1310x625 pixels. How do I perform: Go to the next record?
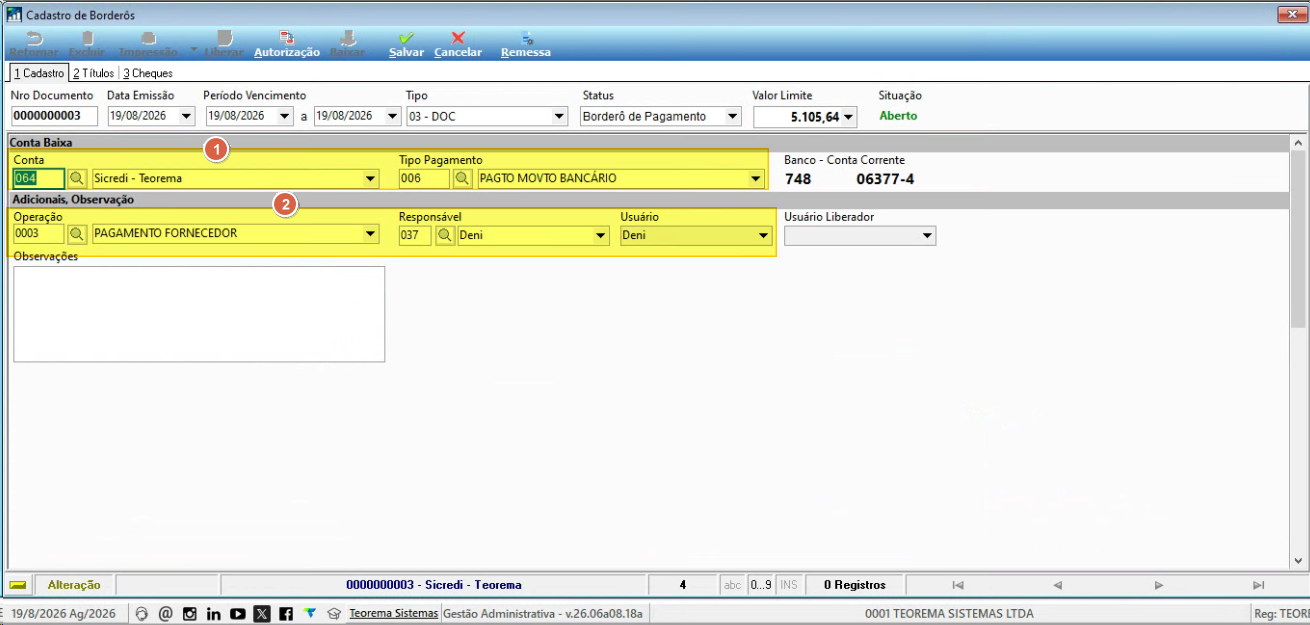tap(1159, 585)
